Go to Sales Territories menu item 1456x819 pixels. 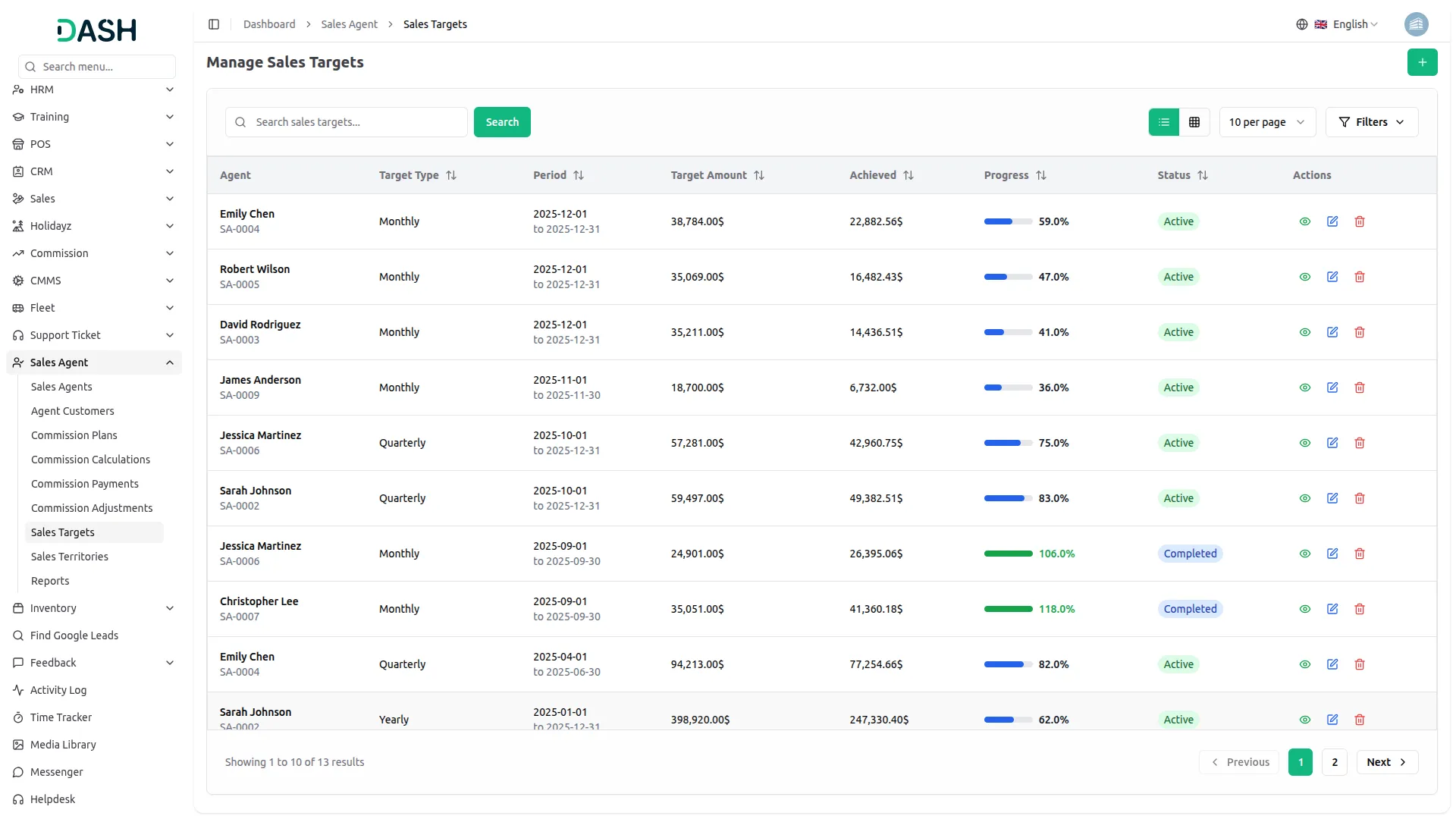click(x=70, y=557)
